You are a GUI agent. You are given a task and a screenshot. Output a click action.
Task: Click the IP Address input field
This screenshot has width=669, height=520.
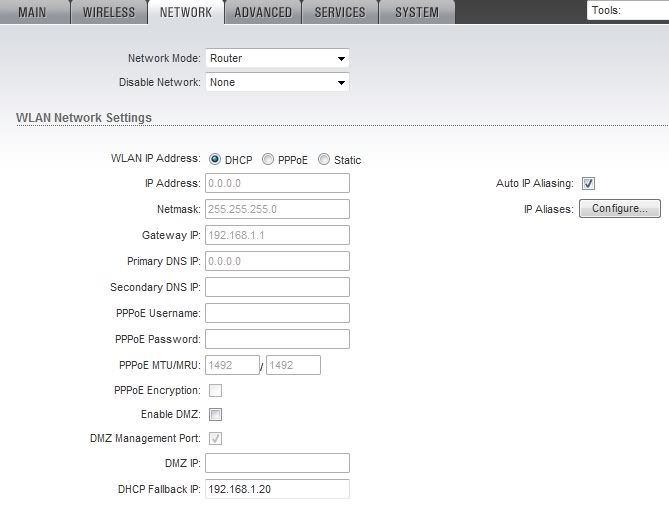[x=277, y=183]
